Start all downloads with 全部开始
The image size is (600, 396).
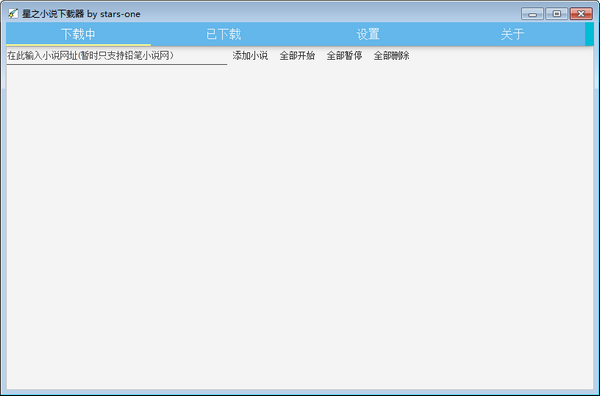tap(297, 56)
